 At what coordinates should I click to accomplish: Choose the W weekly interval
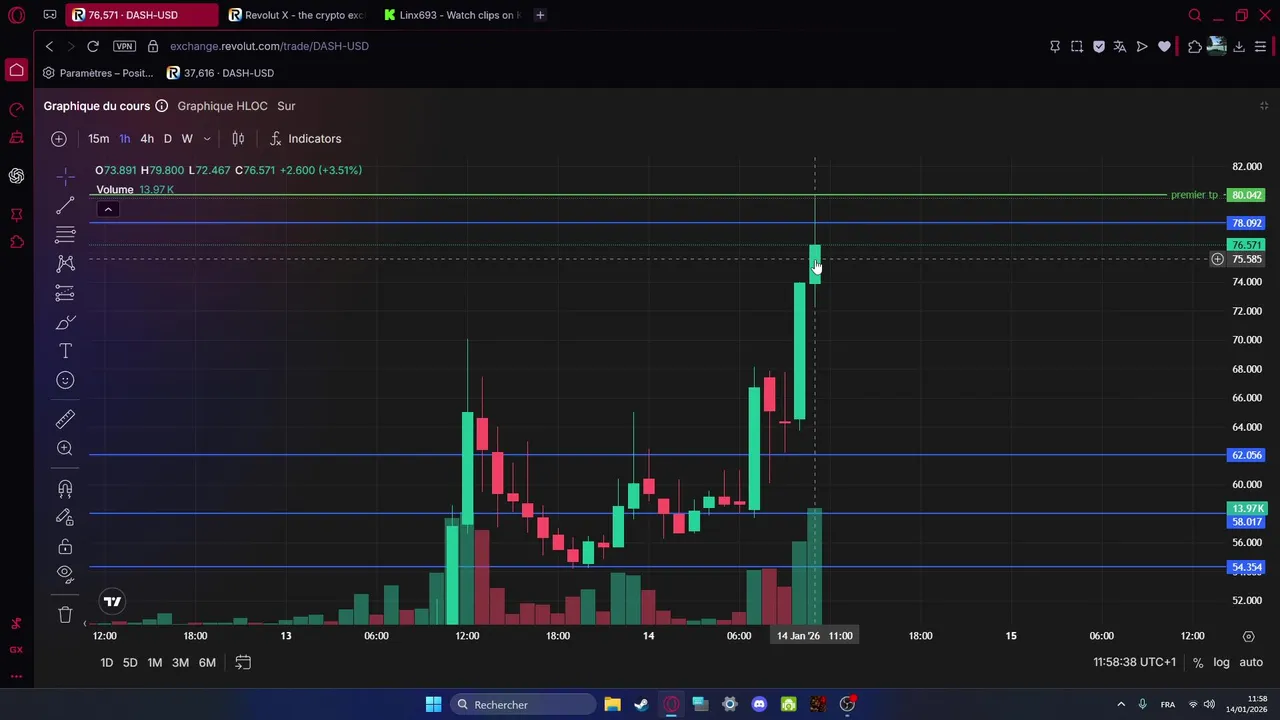point(187,139)
